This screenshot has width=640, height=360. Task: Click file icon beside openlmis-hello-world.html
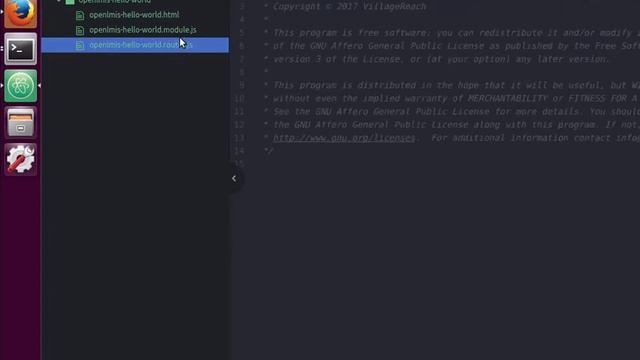coord(80,16)
